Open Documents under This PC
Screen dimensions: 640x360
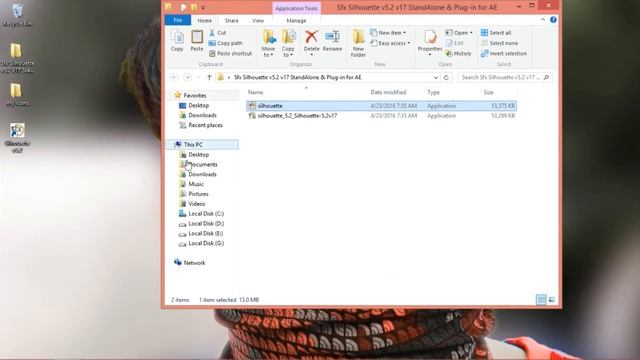coord(202,164)
